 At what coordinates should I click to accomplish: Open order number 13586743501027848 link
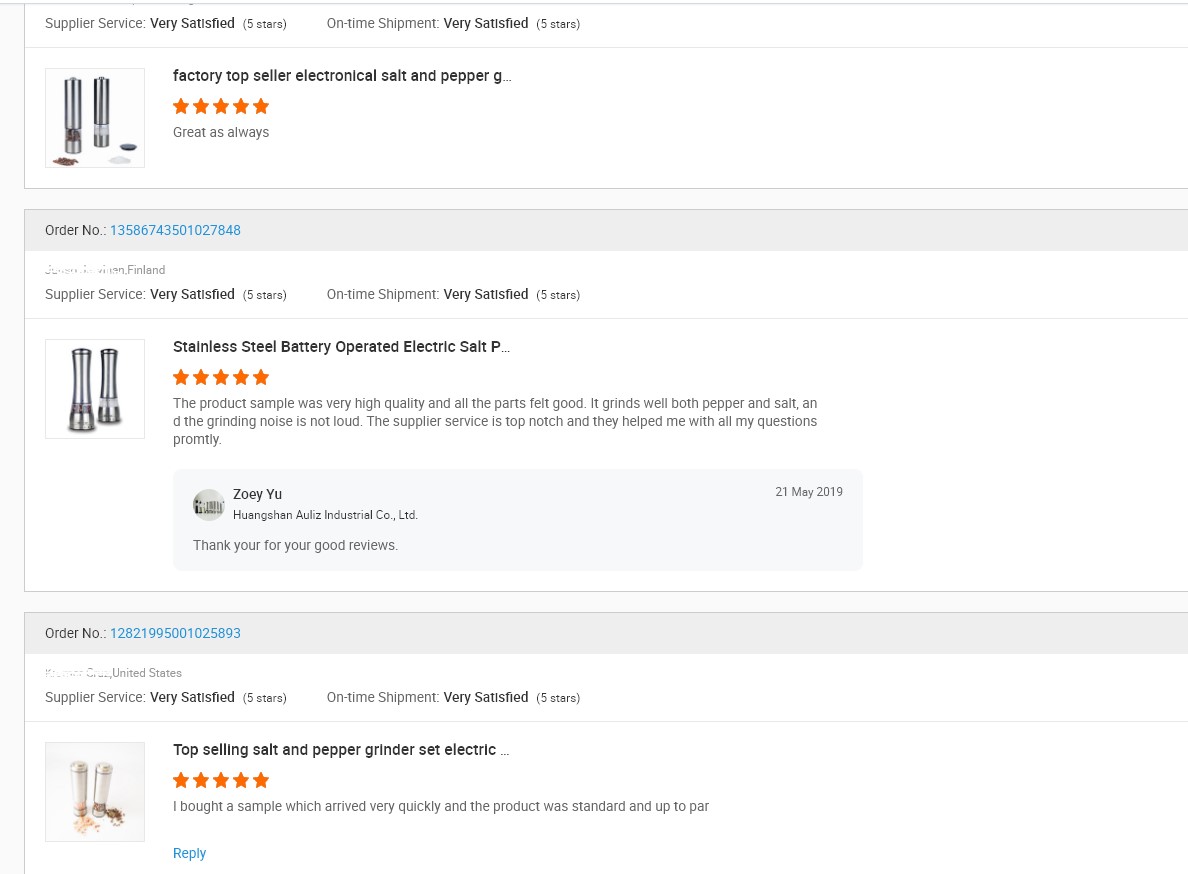(x=175, y=230)
